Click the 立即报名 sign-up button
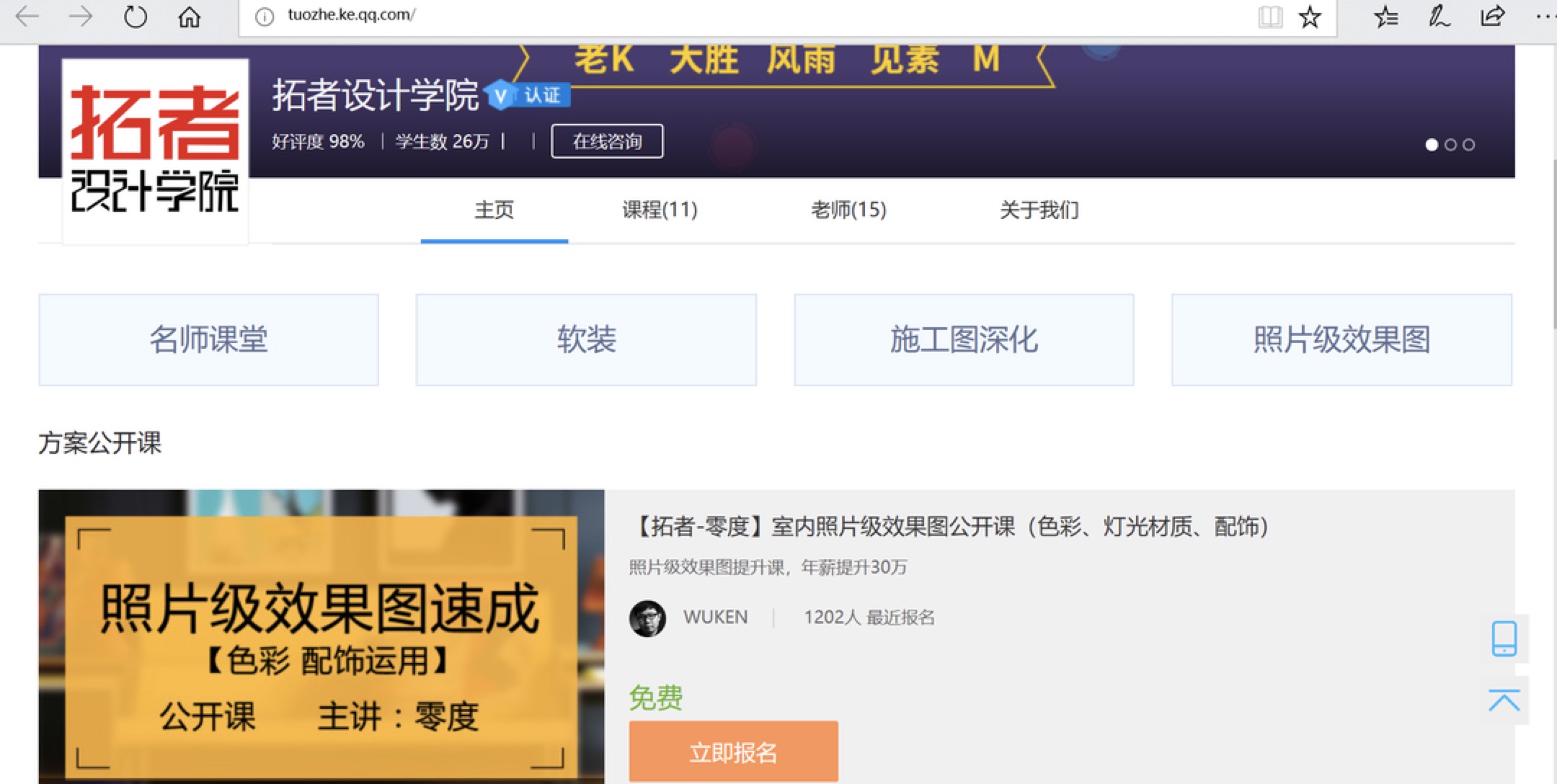 [x=734, y=752]
